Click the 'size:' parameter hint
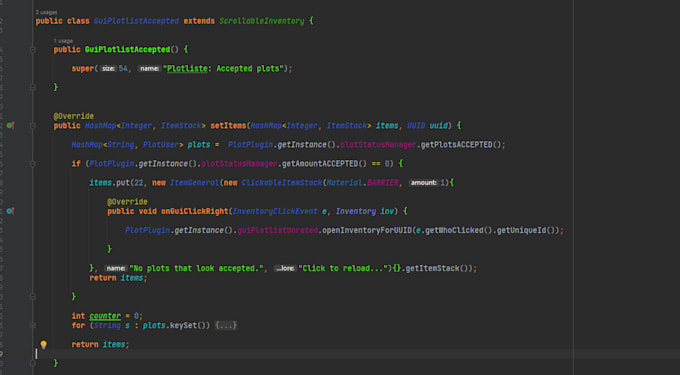The image size is (680, 375). pos(108,68)
